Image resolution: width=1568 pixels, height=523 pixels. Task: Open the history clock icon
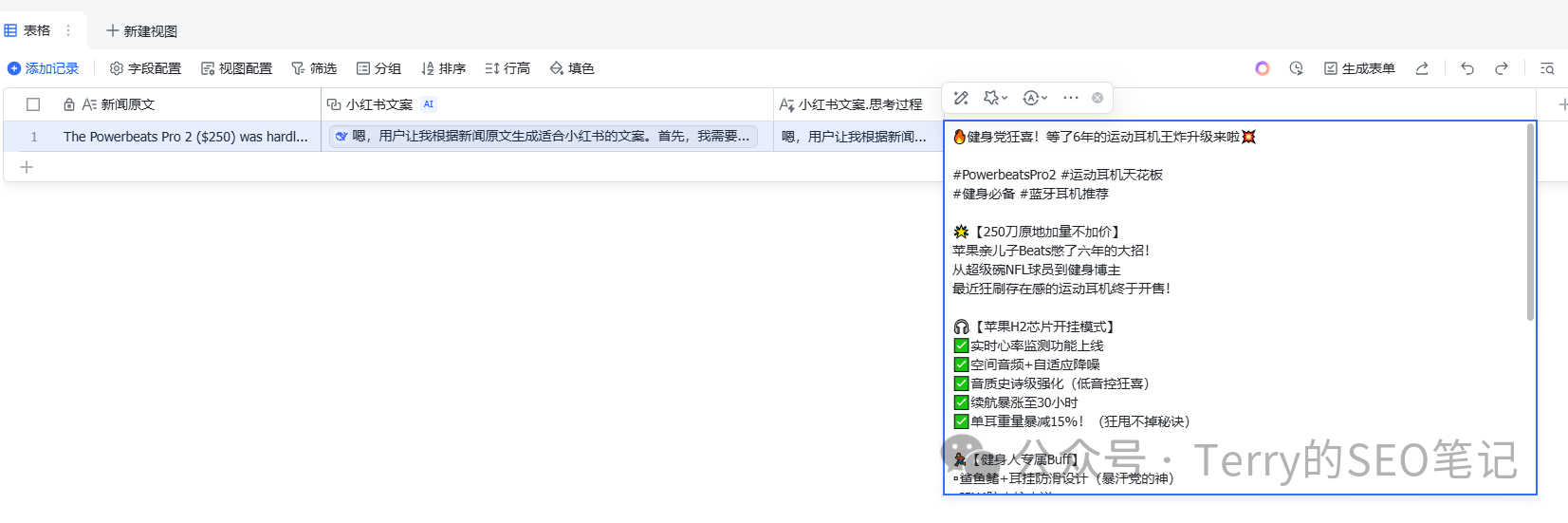coord(1296,68)
